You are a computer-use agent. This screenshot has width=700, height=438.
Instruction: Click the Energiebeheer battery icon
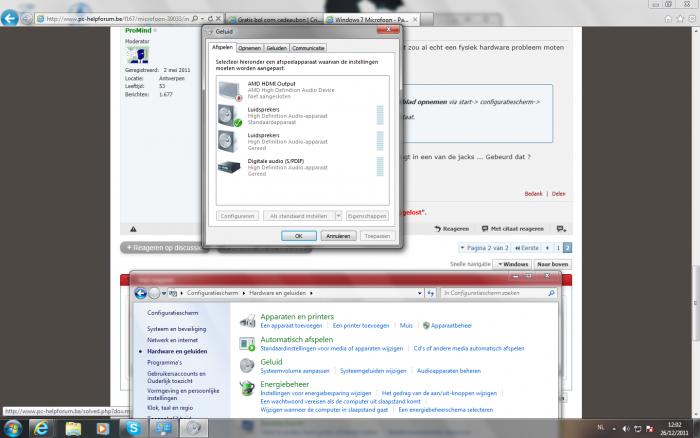(x=247, y=388)
